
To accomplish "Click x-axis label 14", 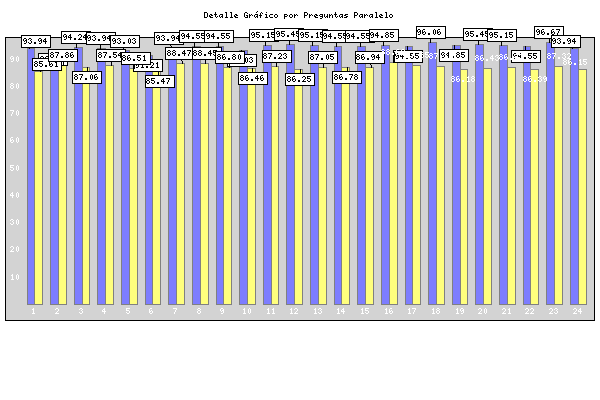I will coord(341,311).
